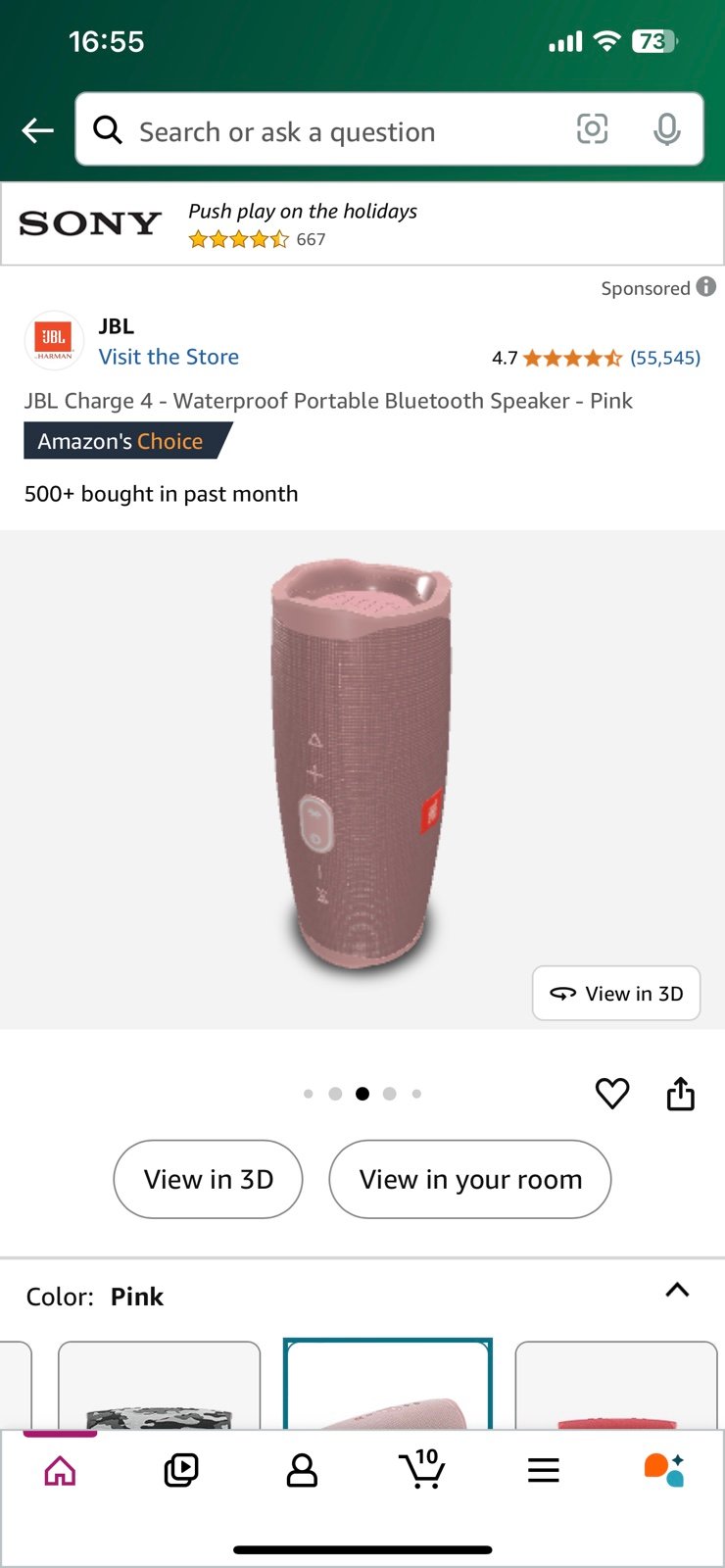Add item to wishlist with heart icon
The height and width of the screenshot is (1568, 725).
click(612, 1094)
